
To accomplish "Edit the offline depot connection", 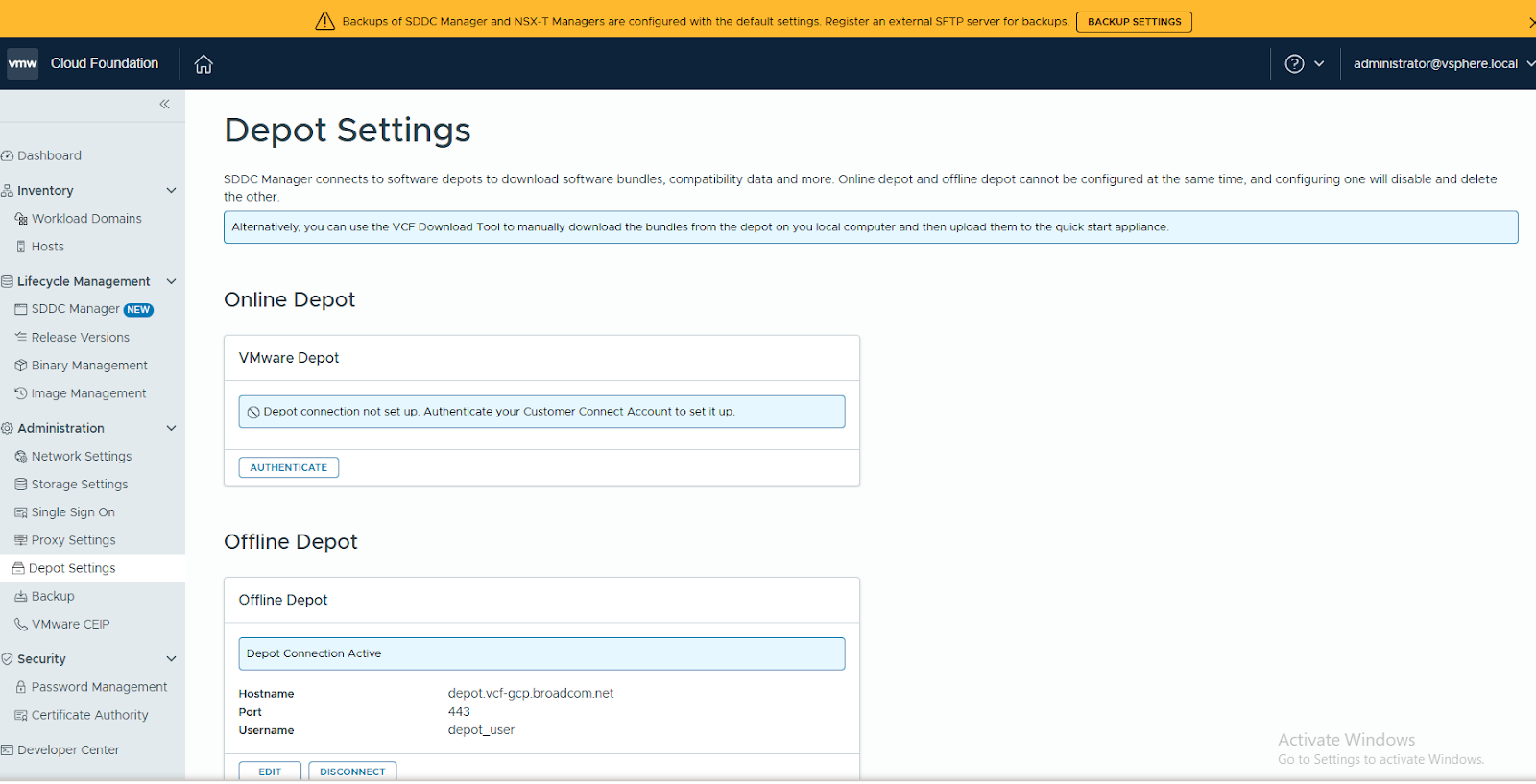I will (270, 772).
